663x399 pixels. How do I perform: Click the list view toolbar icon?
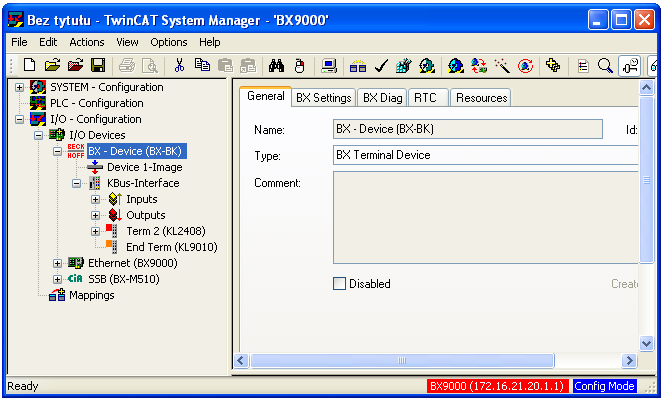tap(583, 66)
